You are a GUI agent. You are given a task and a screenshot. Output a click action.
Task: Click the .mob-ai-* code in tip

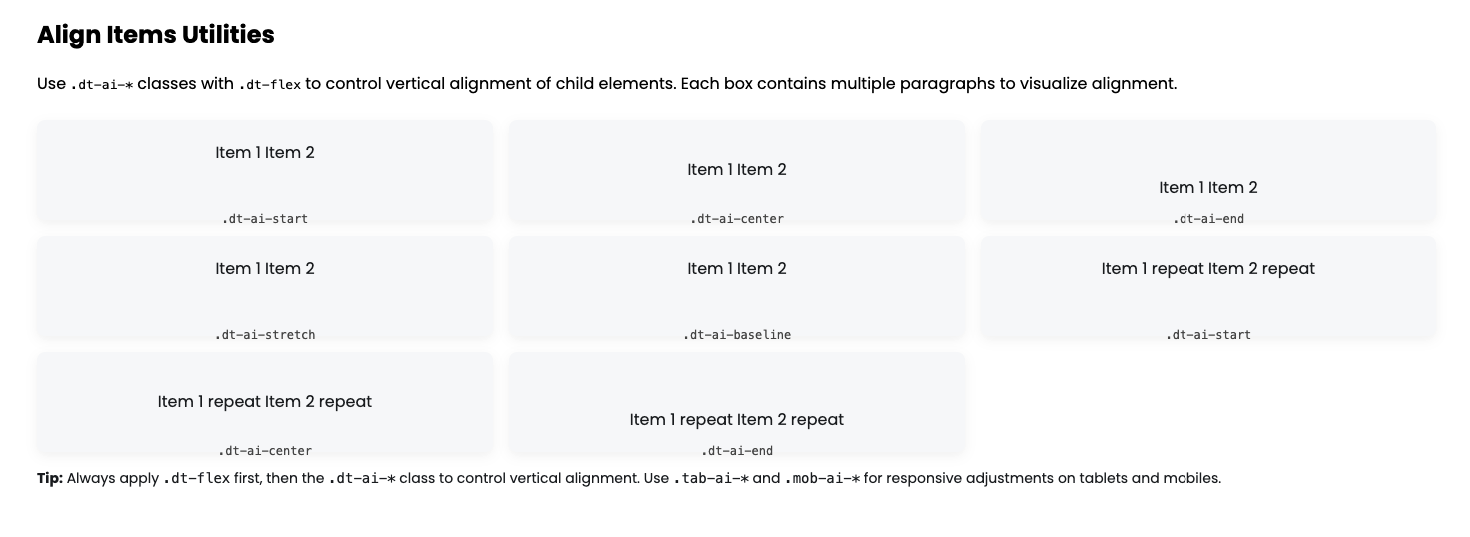pos(822,478)
